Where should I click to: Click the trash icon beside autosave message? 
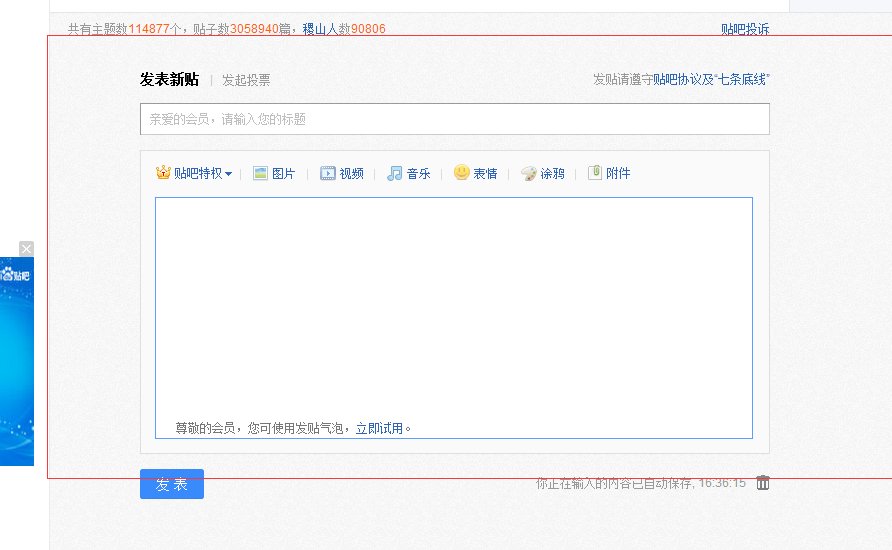(763, 483)
